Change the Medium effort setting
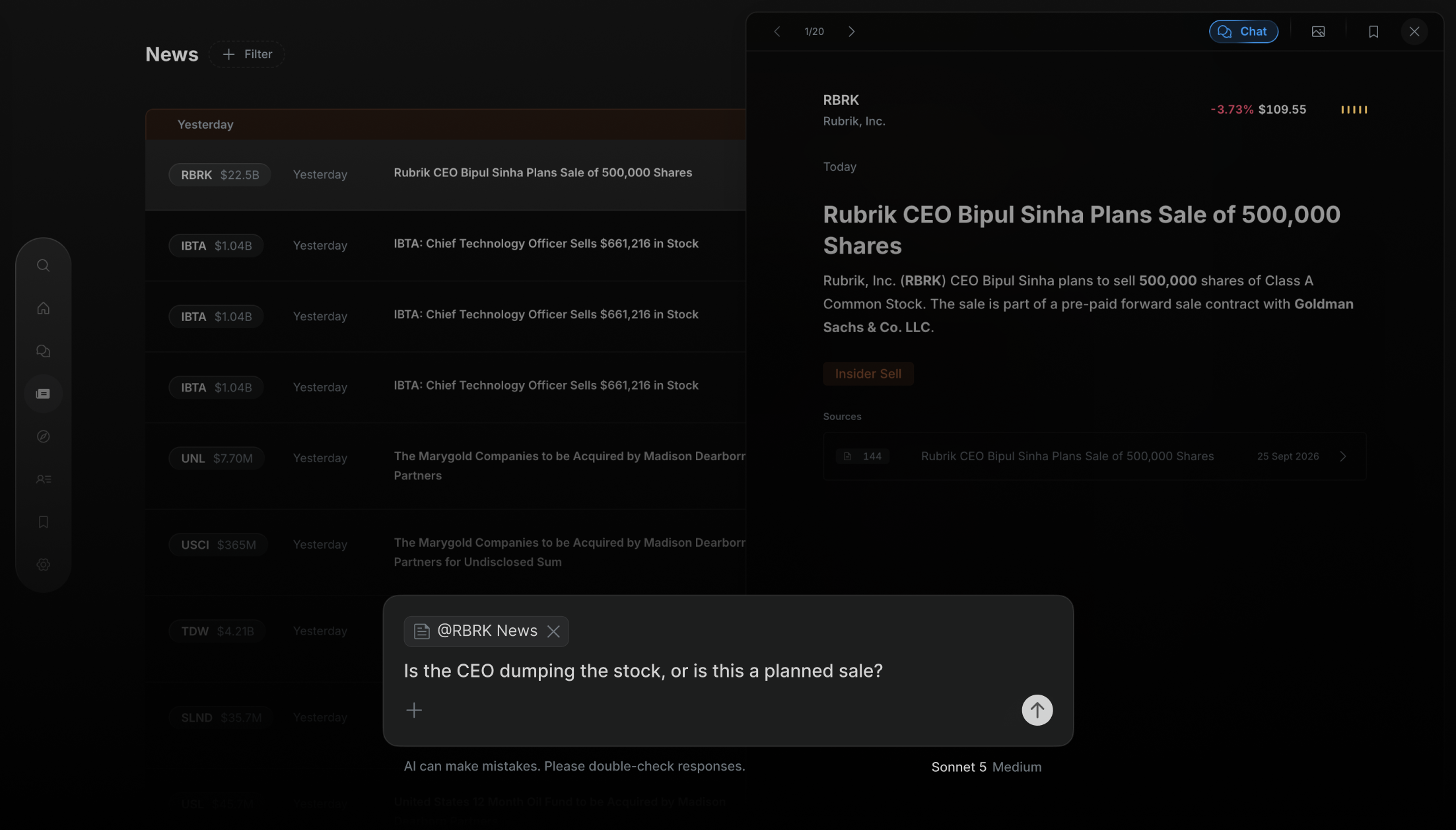1456x830 pixels. tap(1017, 767)
